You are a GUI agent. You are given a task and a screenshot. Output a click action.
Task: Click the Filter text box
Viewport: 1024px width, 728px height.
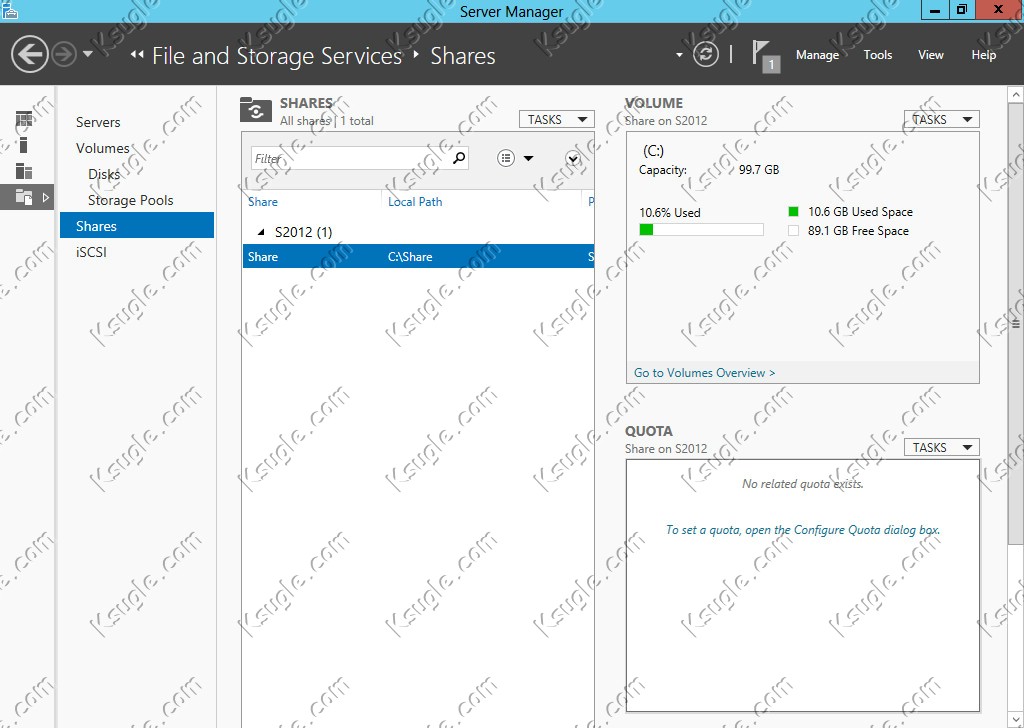point(350,158)
